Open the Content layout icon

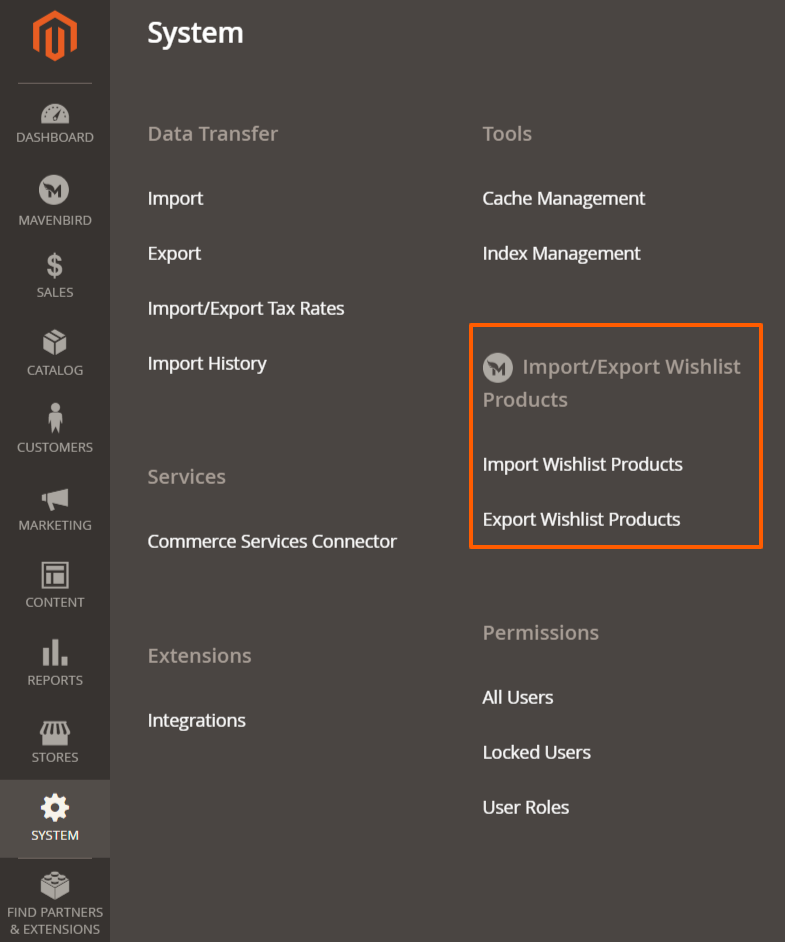coord(55,575)
